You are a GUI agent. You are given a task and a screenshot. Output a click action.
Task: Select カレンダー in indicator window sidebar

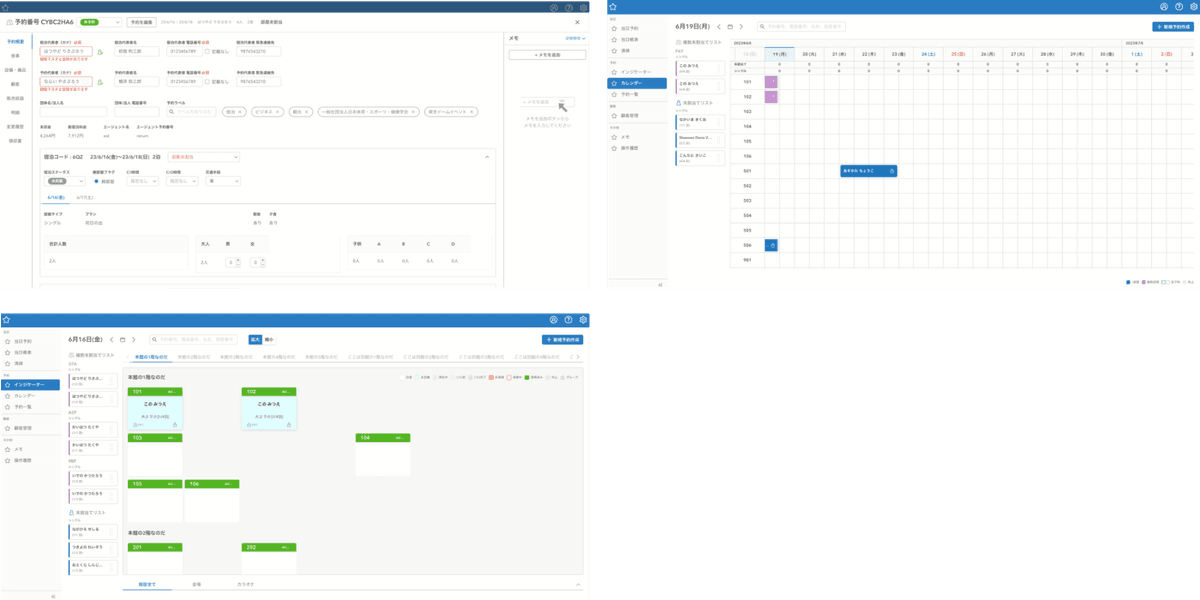pyautogui.click(x=30, y=396)
